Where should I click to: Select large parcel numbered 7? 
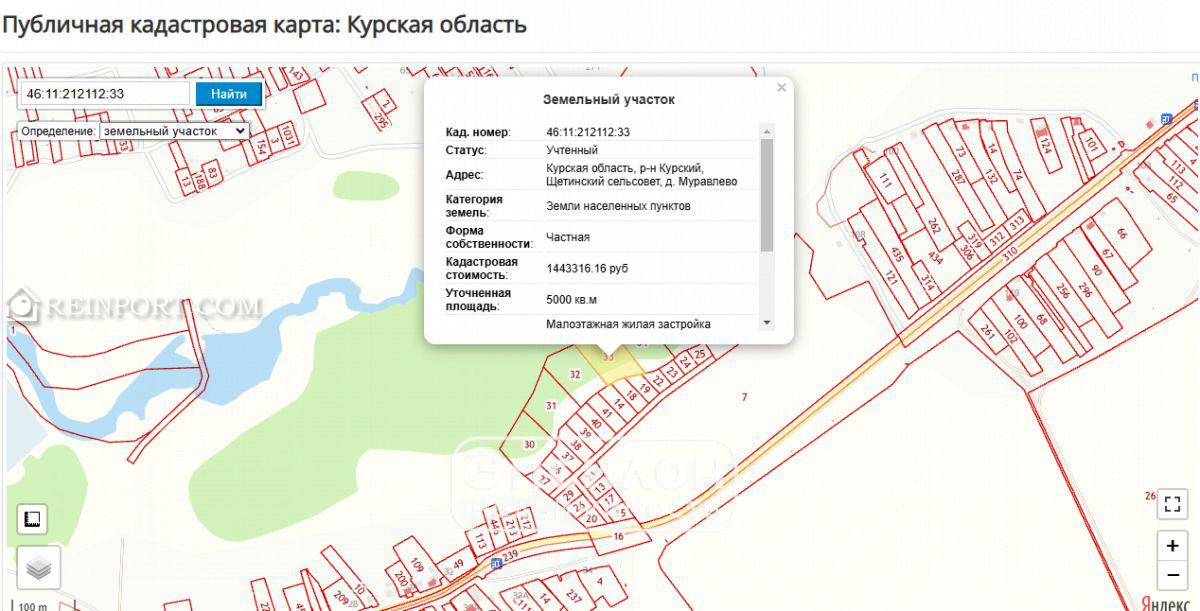(744, 398)
